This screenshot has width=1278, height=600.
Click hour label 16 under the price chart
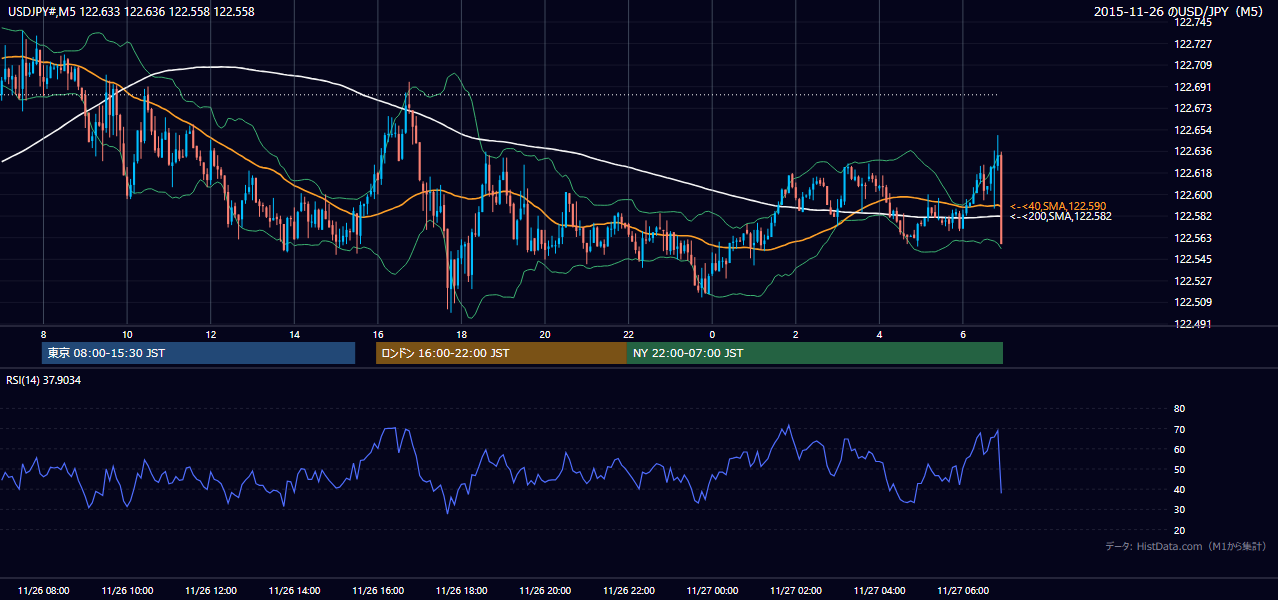(377, 334)
